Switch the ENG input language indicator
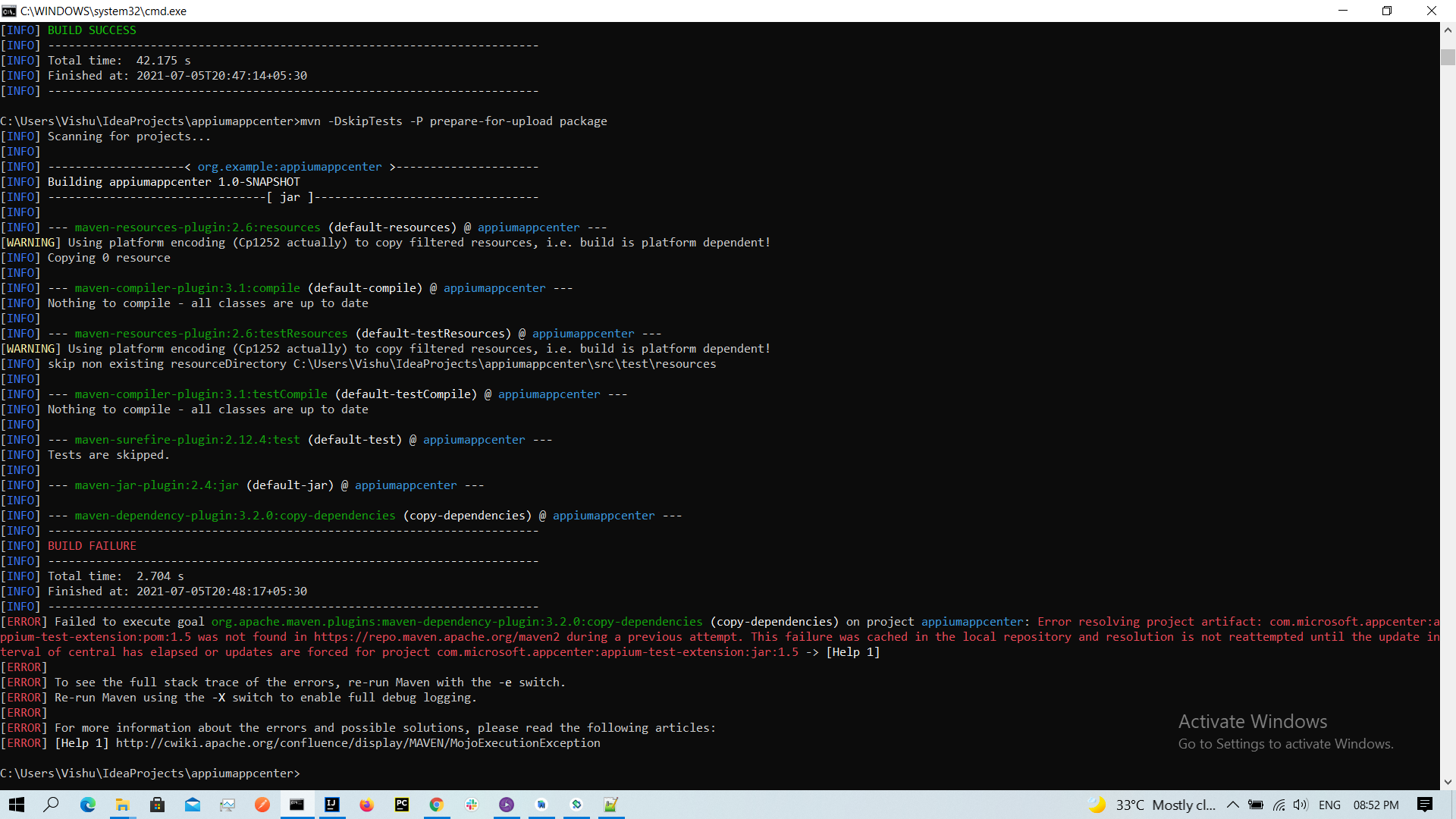Viewport: 1456px width, 819px height. coord(1329,805)
